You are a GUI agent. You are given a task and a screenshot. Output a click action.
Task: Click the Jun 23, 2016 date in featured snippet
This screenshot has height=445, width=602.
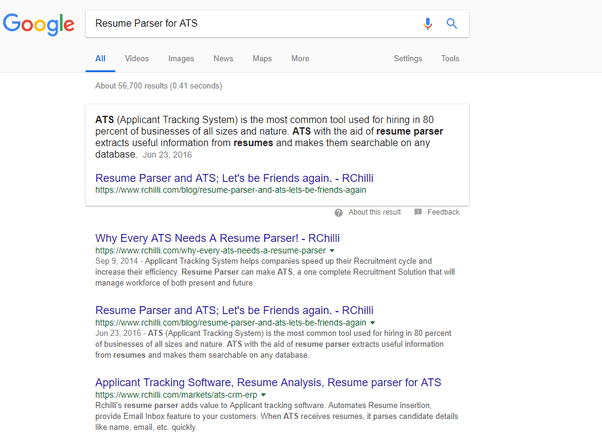[167, 155]
